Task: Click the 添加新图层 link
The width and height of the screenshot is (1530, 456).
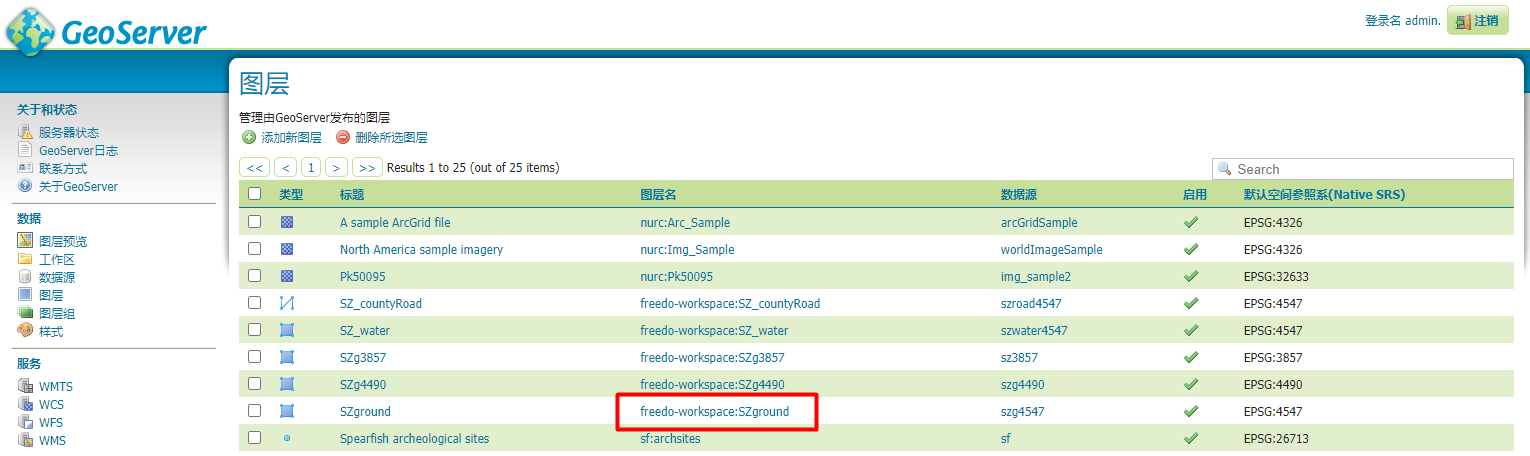Action: pos(291,138)
